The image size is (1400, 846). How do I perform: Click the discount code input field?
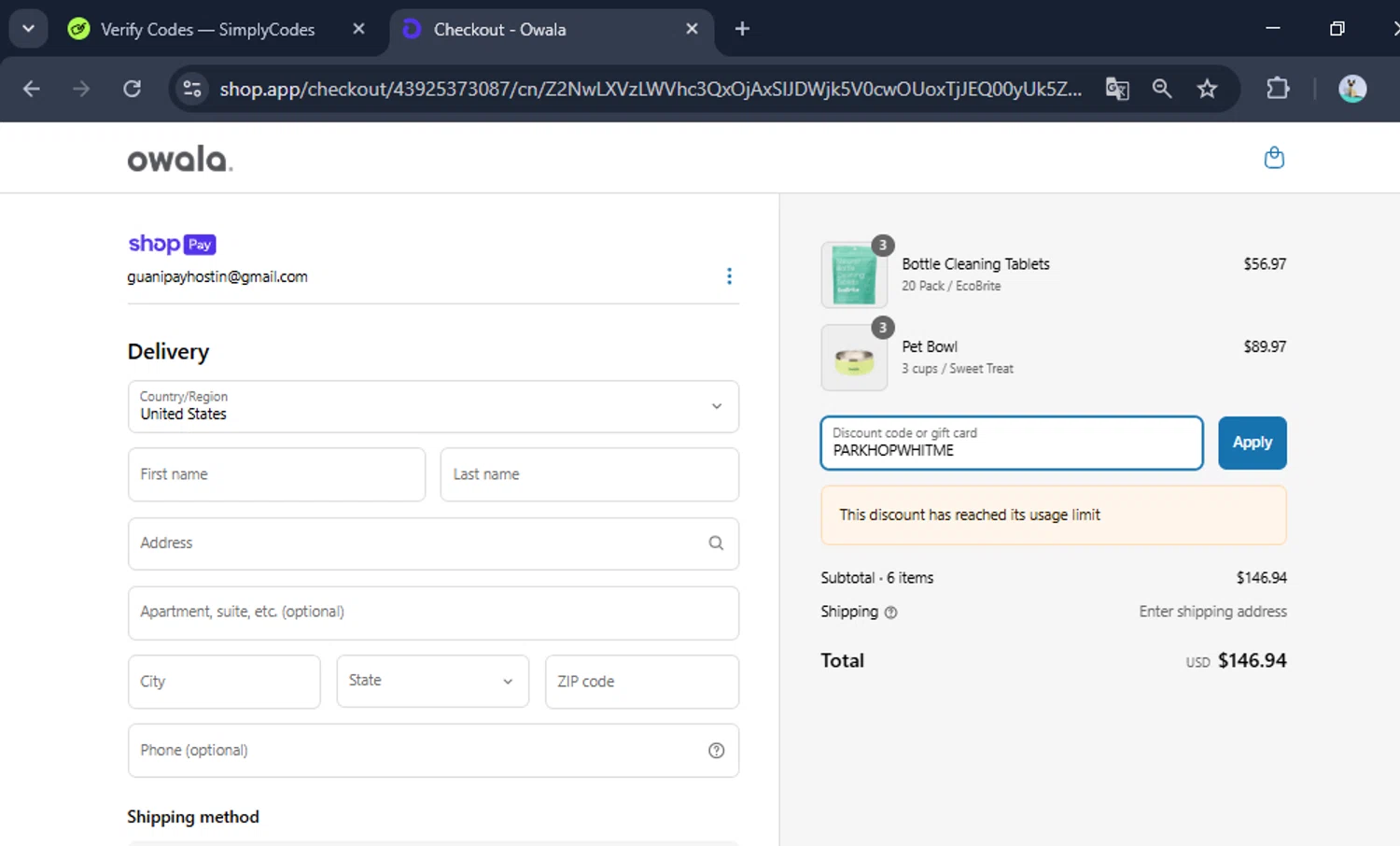click(1011, 443)
